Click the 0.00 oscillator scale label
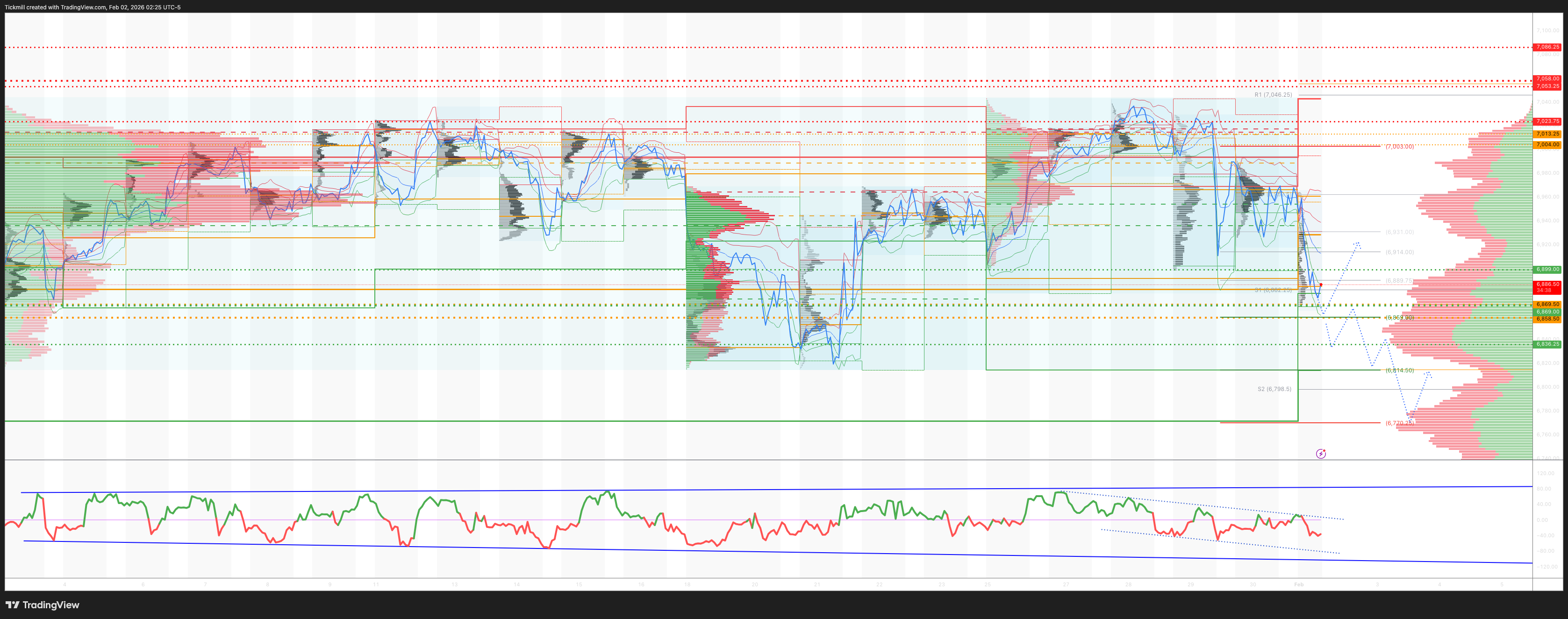This screenshot has height=619, width=1568. [x=1542, y=520]
